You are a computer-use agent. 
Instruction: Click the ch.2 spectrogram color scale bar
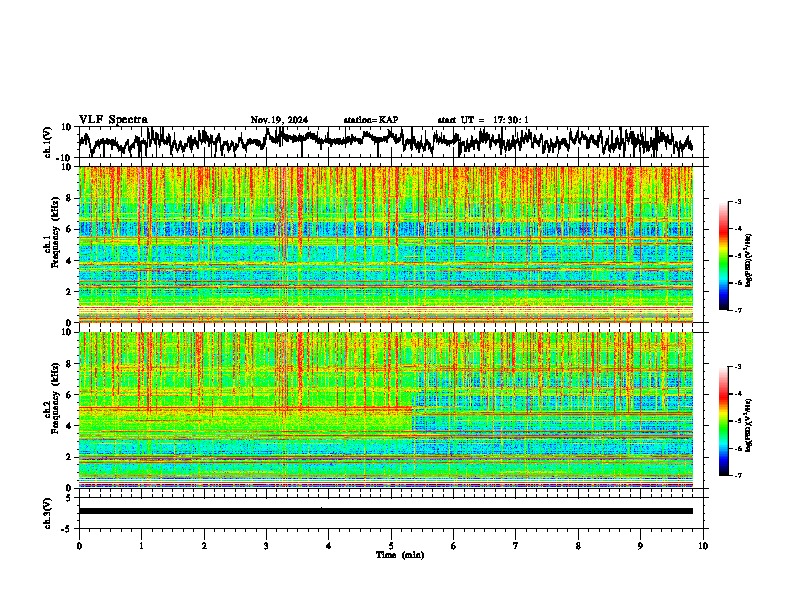pyautogui.click(x=723, y=421)
